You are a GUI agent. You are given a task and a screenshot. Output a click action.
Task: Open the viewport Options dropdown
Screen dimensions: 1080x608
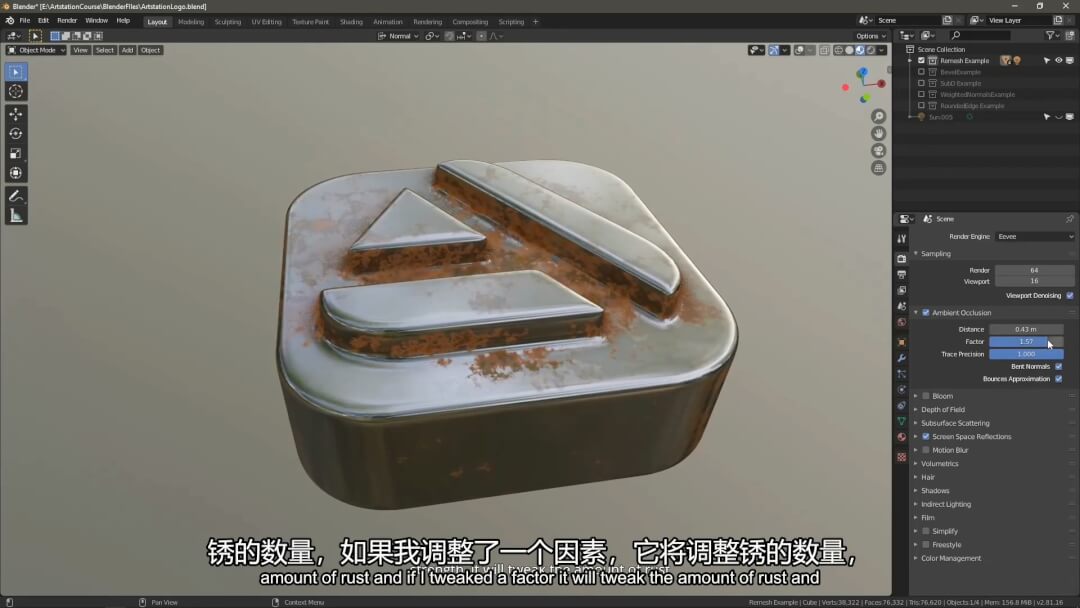(x=871, y=36)
